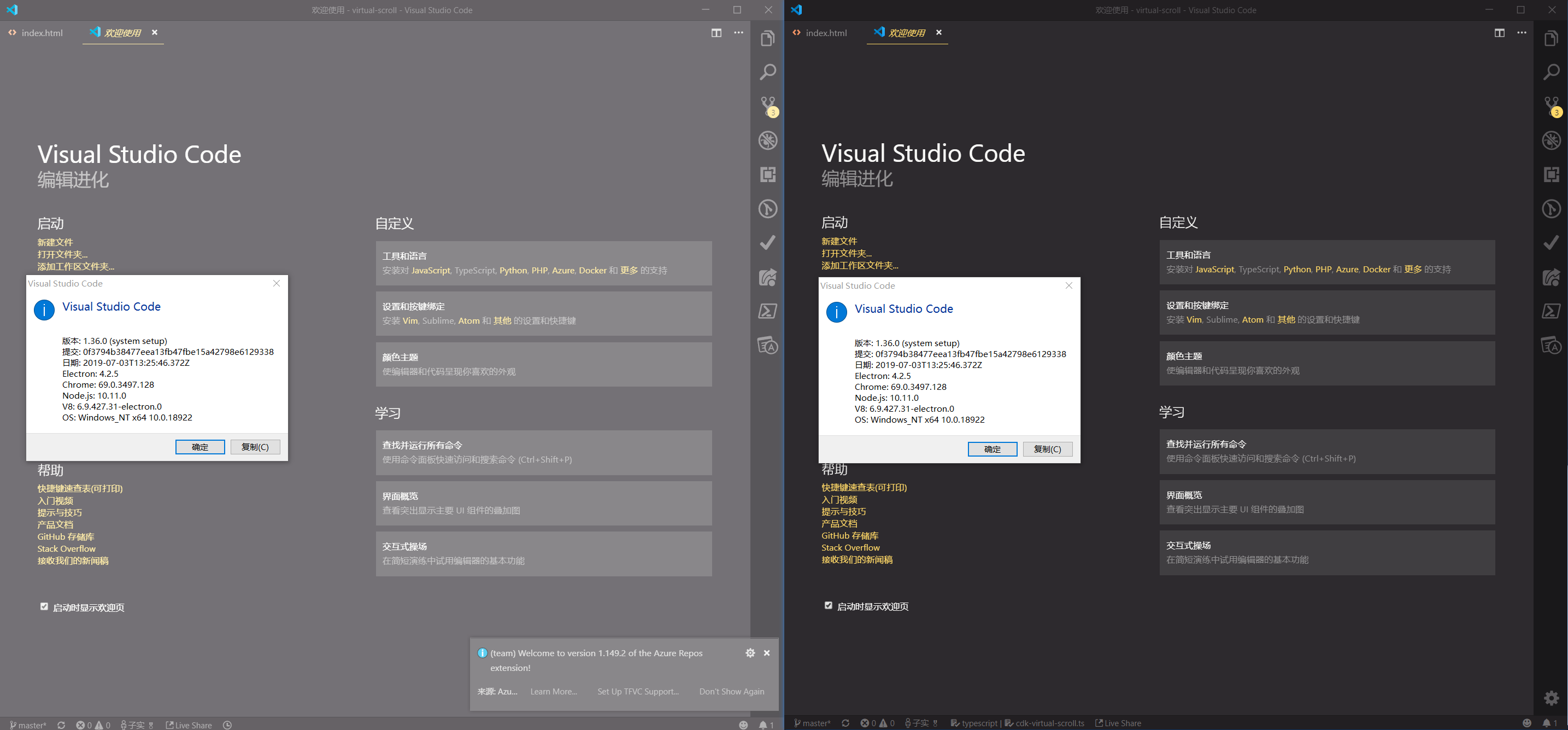Image resolution: width=1568 pixels, height=730 pixels.
Task: Split editor in the right window
Action: (x=1499, y=33)
